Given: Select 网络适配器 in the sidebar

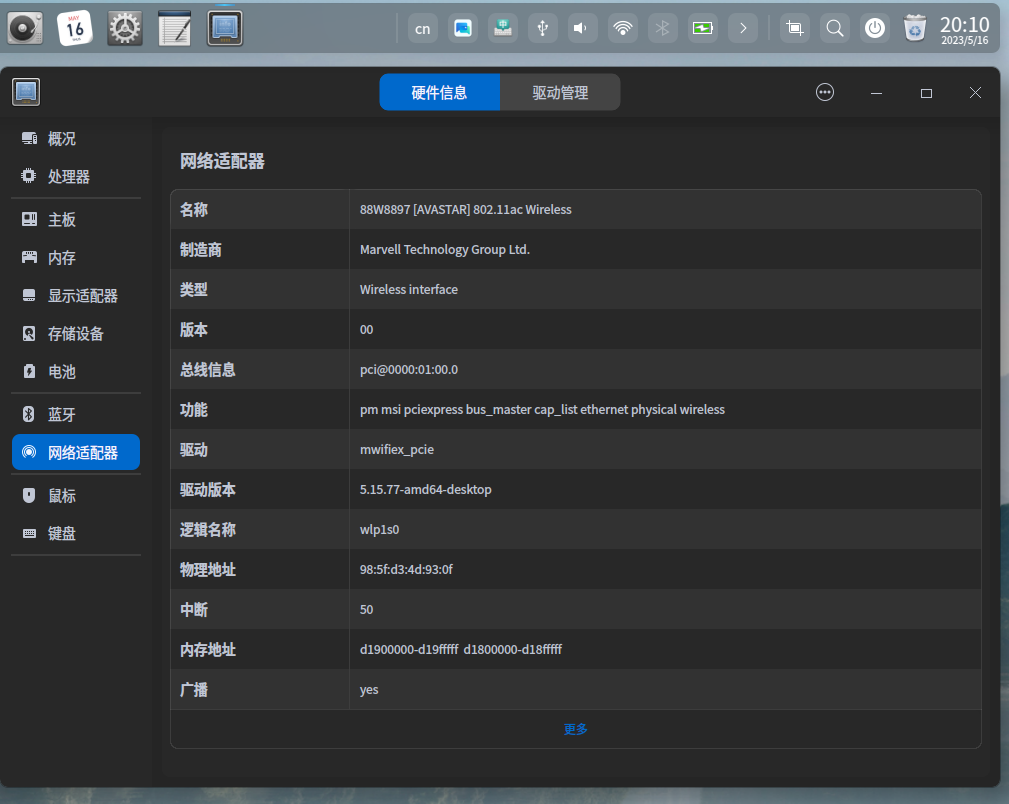Looking at the screenshot, I should (76, 453).
